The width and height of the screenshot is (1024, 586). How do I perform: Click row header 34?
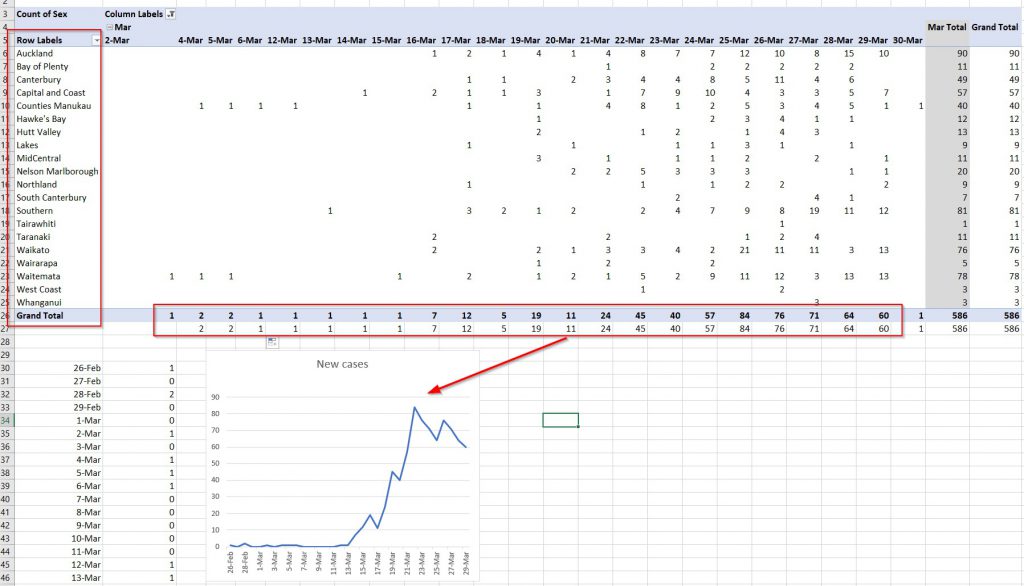7,420
